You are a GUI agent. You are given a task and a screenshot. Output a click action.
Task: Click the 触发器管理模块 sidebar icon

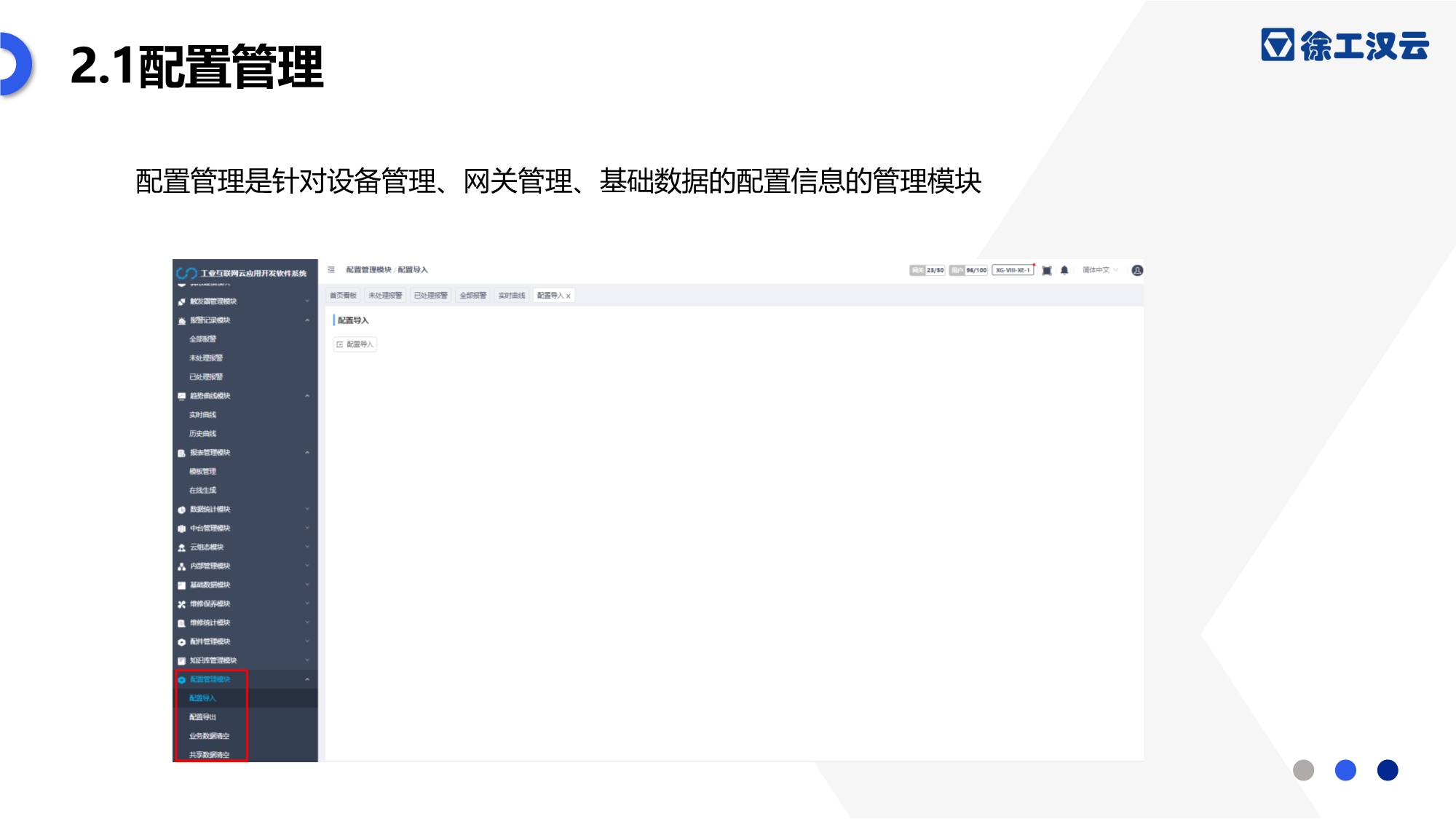pos(181,301)
